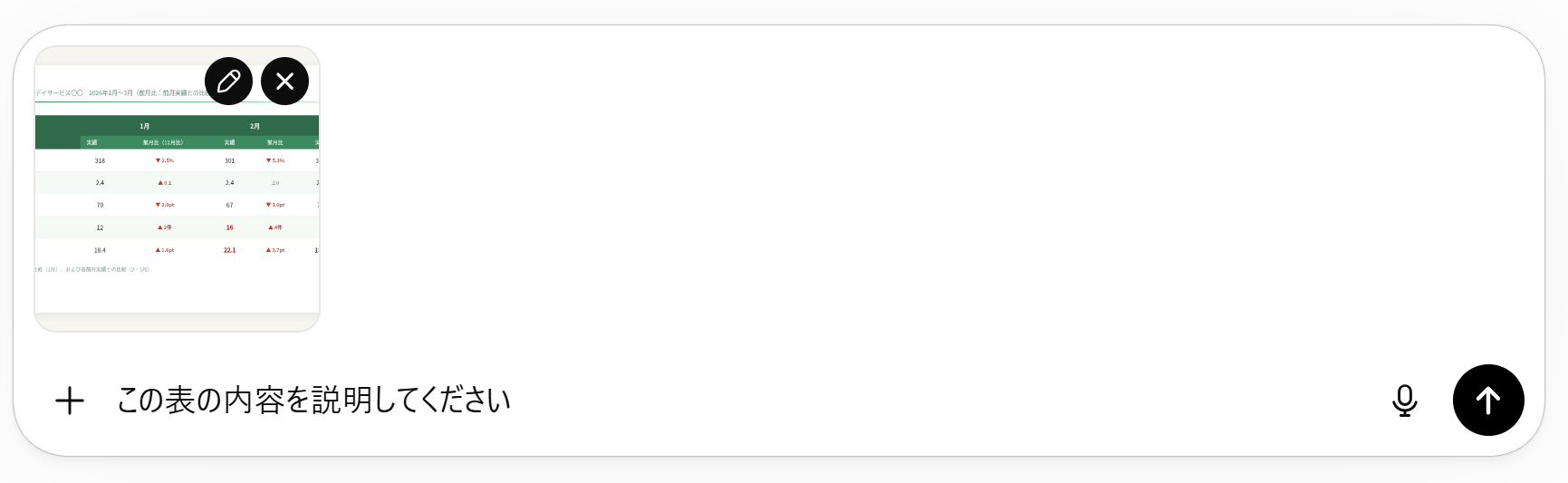Viewport: 1568px width, 483px height.
Task: Click the red bold 22.1 in the thumbnail
Action: pyautogui.click(x=229, y=250)
